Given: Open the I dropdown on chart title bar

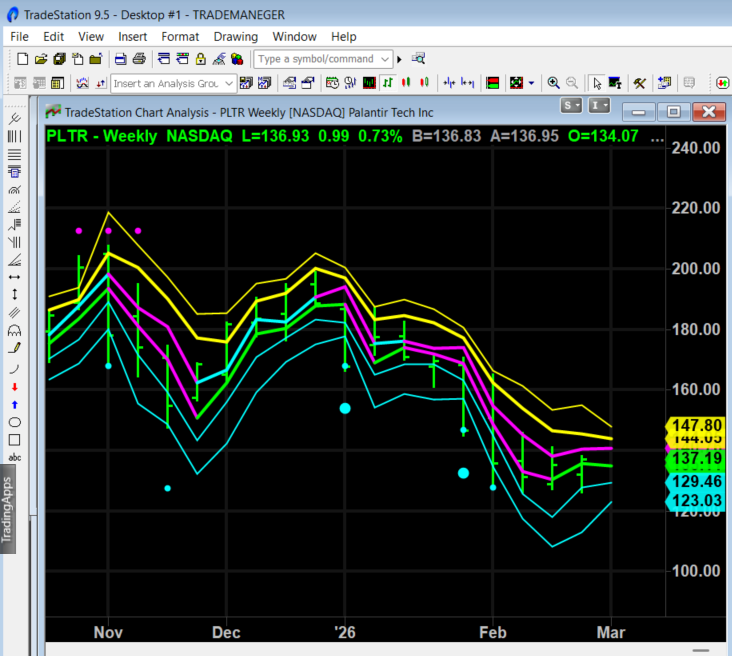Looking at the screenshot, I should [599, 106].
